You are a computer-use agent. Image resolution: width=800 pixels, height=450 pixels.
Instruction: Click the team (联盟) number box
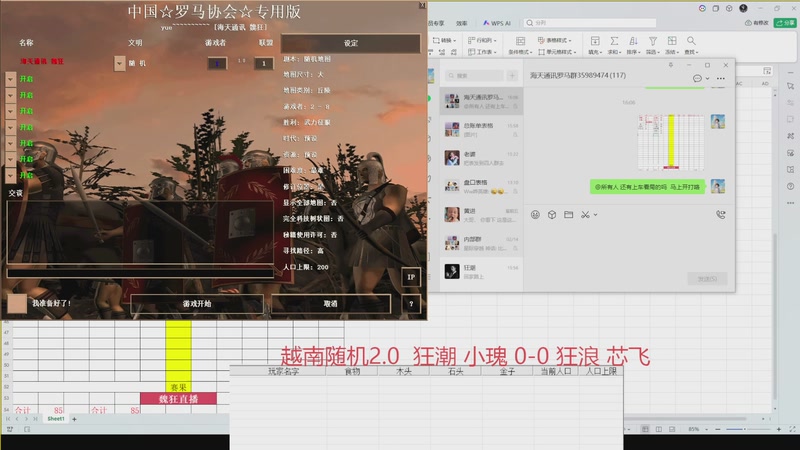pyautogui.click(x=264, y=63)
